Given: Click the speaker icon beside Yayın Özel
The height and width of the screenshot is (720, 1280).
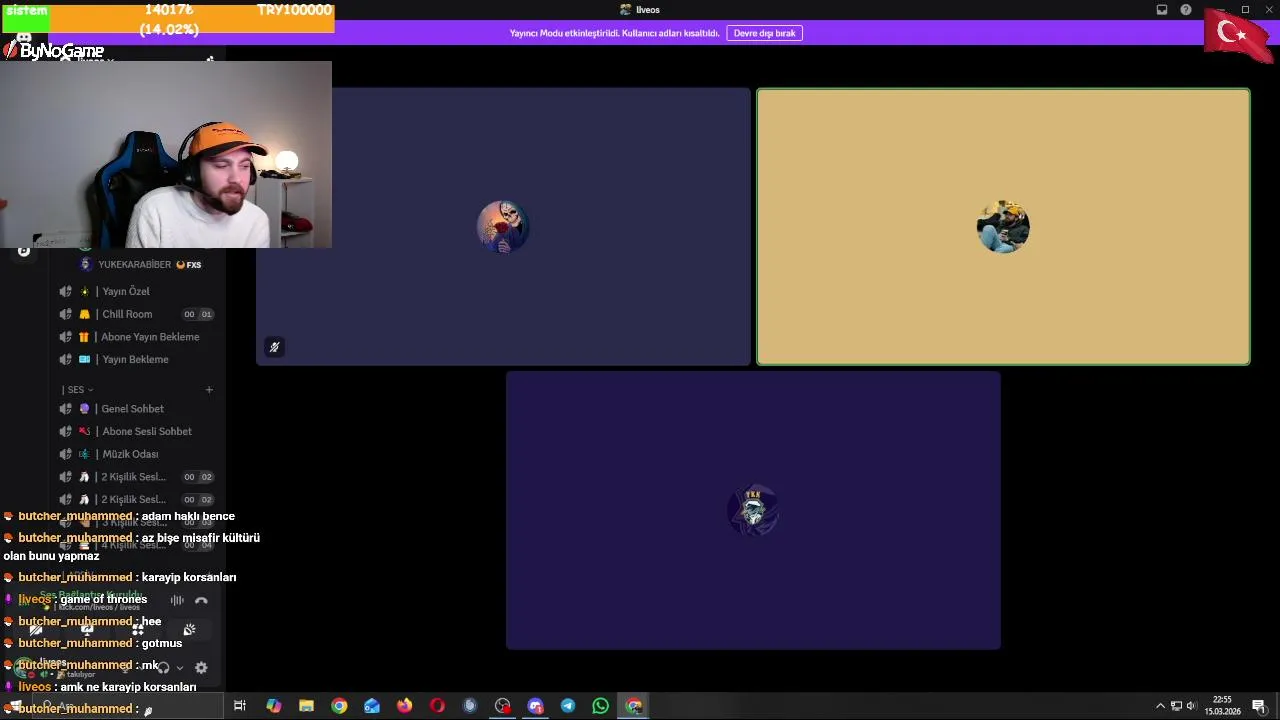Looking at the screenshot, I should [65, 291].
